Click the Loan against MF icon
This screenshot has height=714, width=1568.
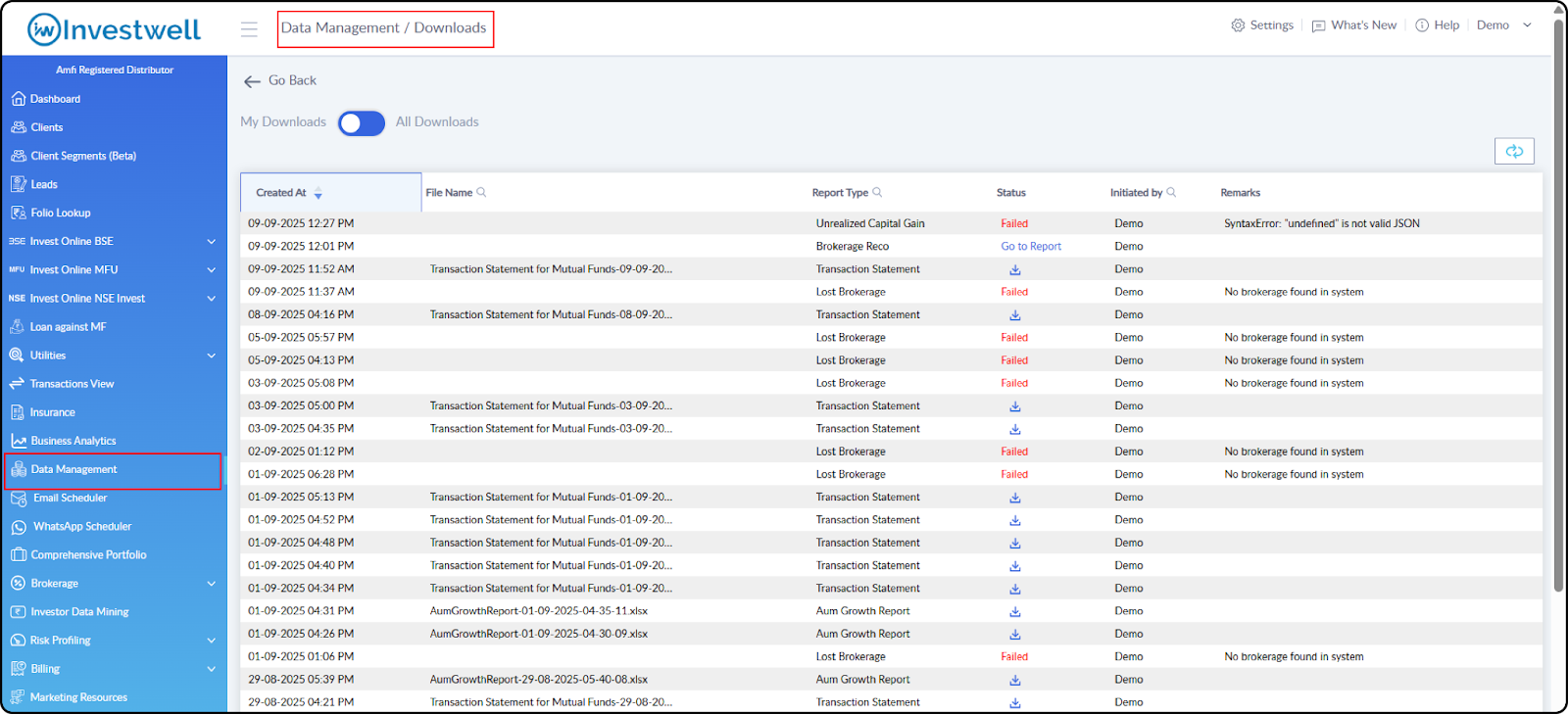pyautogui.click(x=17, y=327)
